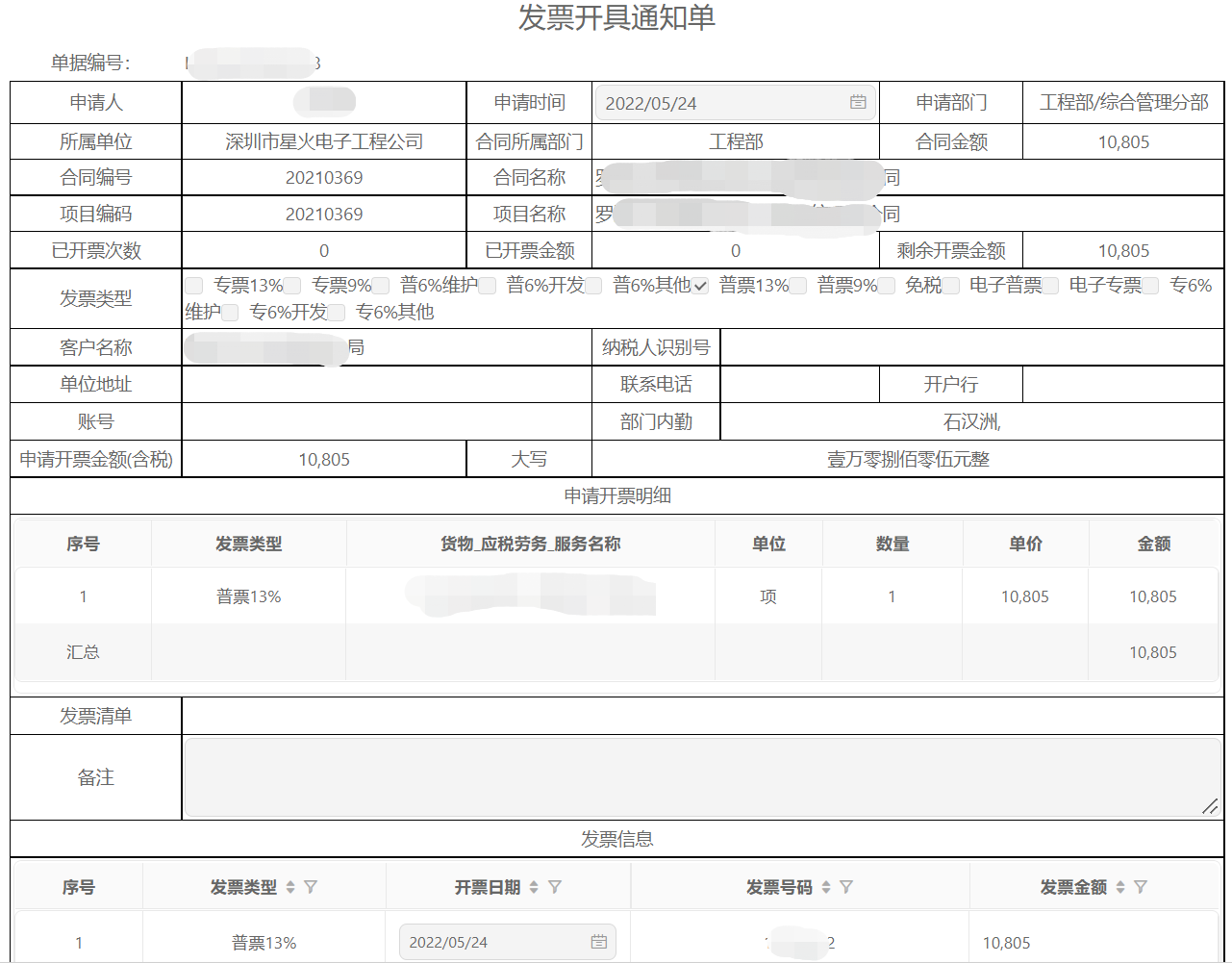The height and width of the screenshot is (963, 1232).
Task: Check the 专票13% invoice type checkbox
Action: pos(194,286)
